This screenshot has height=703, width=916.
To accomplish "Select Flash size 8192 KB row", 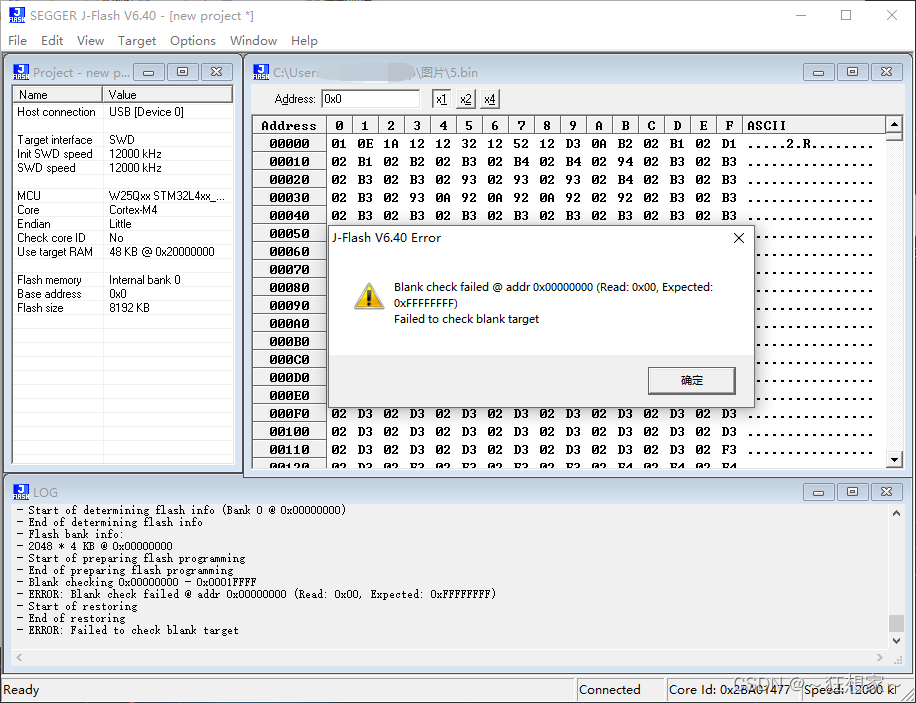I will coord(123,308).
